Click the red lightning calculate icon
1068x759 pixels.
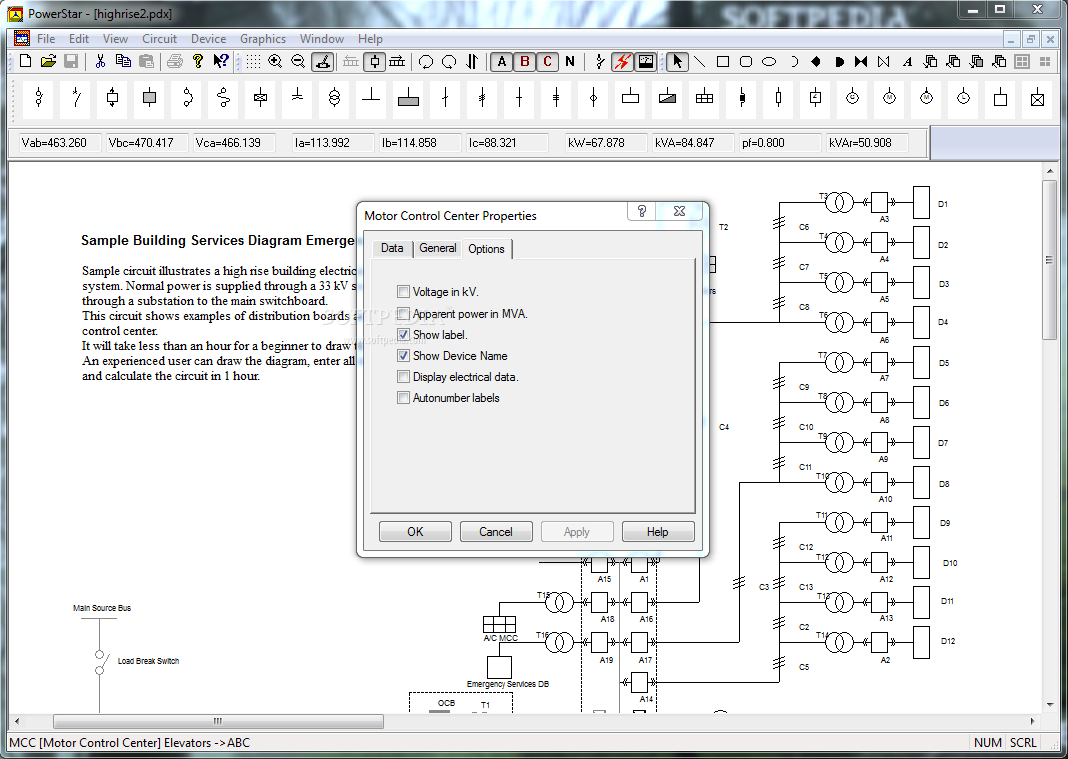(622, 62)
